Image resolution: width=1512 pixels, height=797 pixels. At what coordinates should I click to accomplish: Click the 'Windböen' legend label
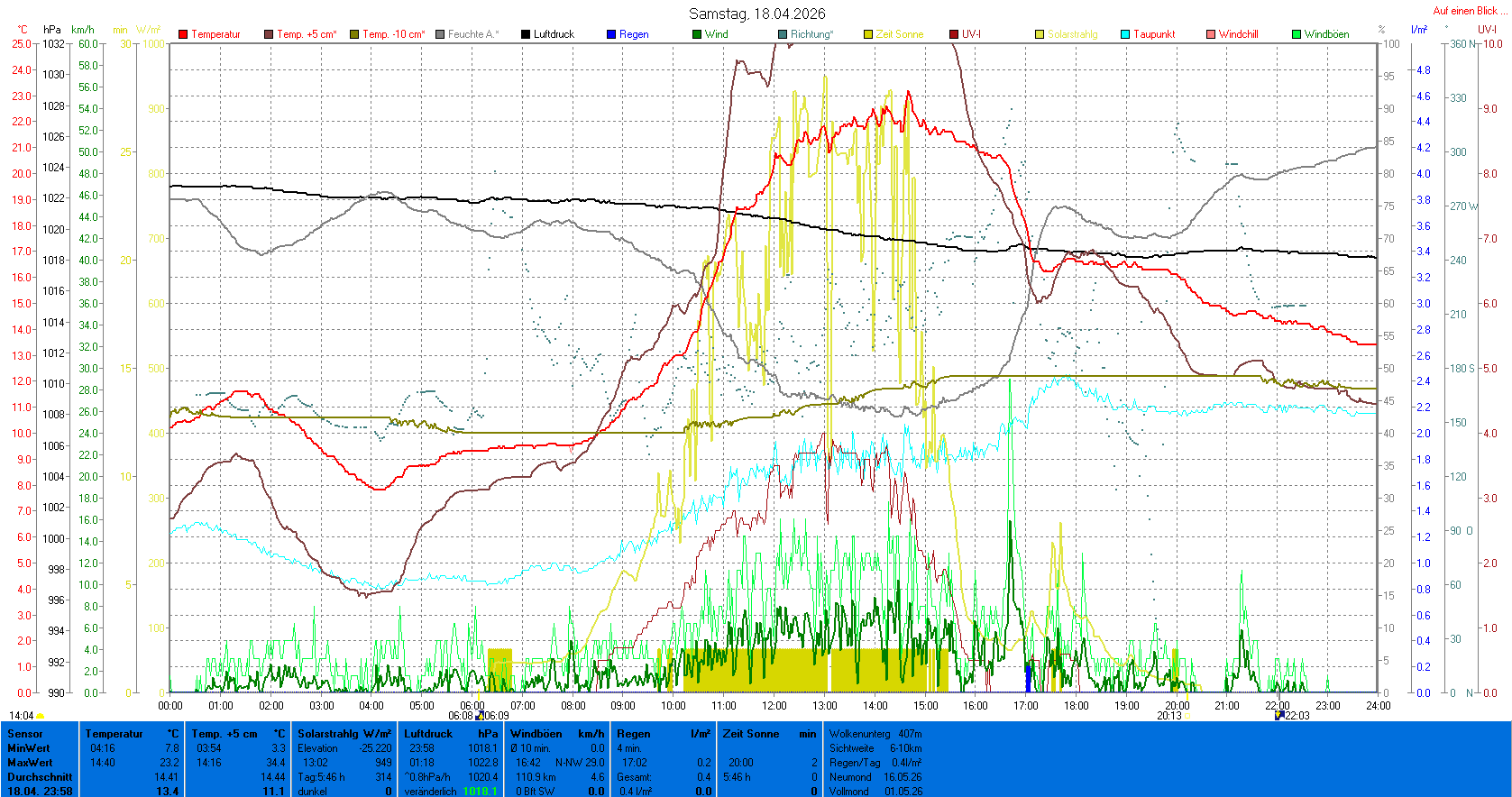pyautogui.click(x=1326, y=34)
